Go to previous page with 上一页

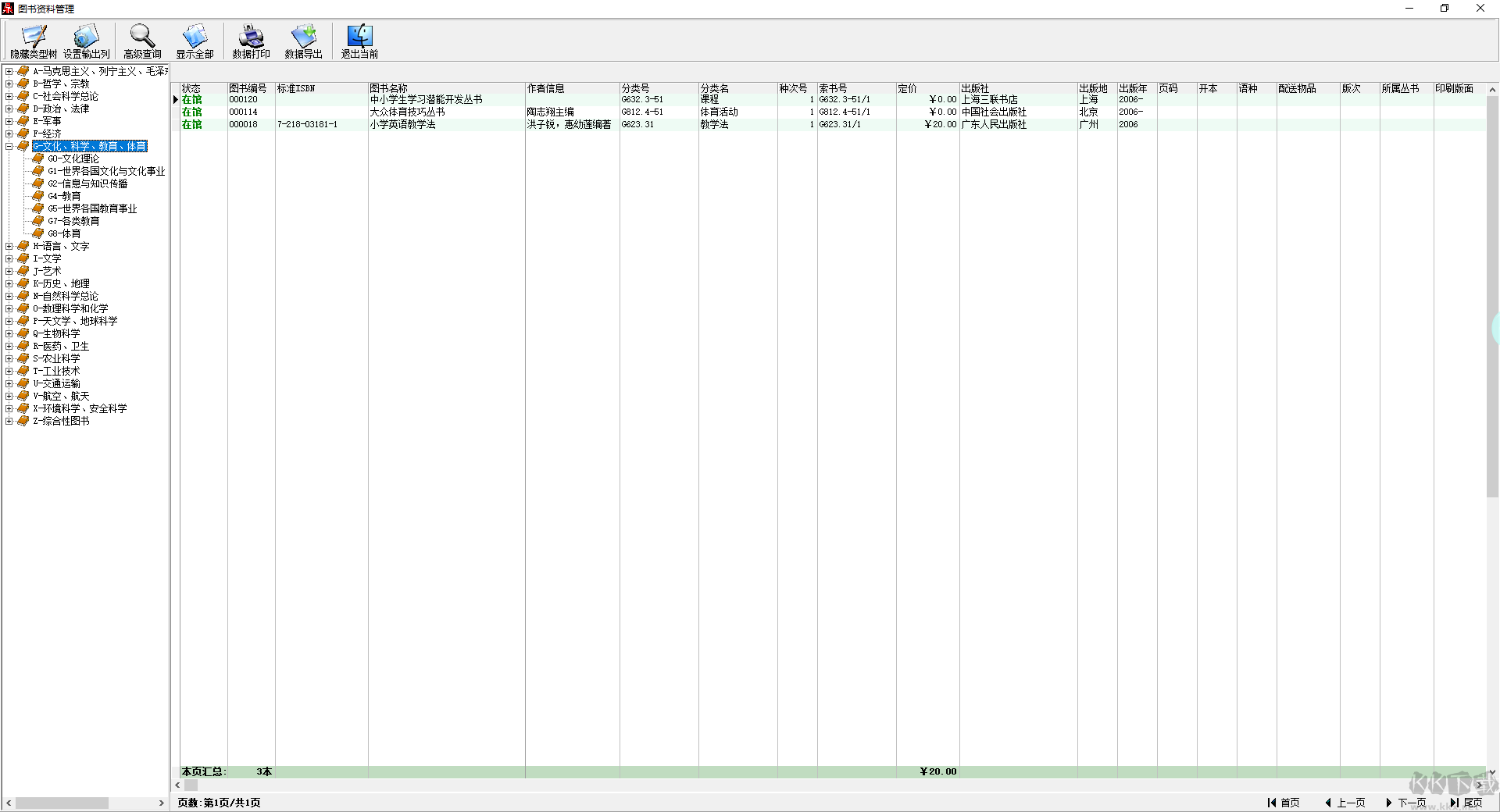point(1345,803)
